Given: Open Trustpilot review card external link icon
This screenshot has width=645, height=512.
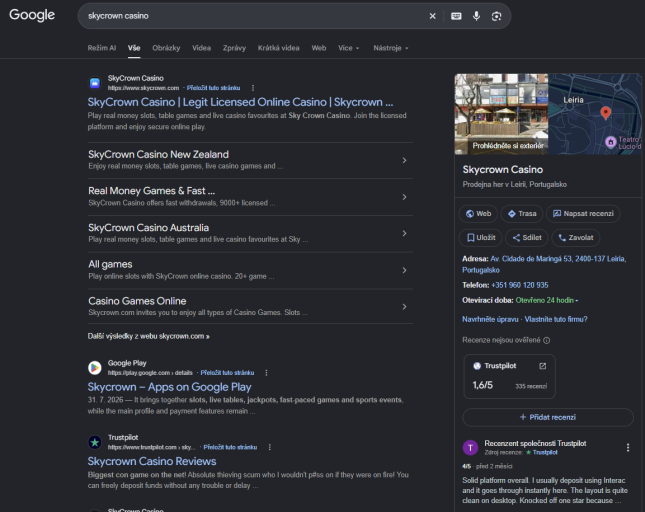Looking at the screenshot, I should pos(543,366).
